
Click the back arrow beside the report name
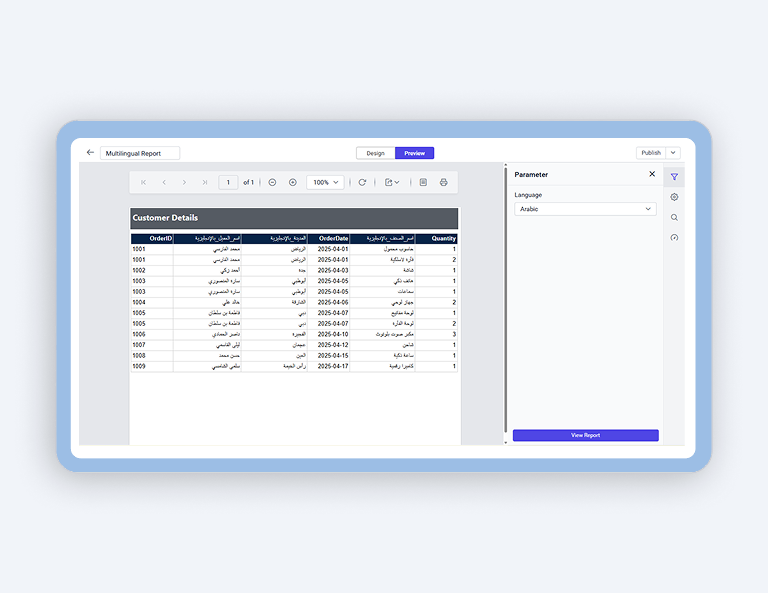coord(90,152)
